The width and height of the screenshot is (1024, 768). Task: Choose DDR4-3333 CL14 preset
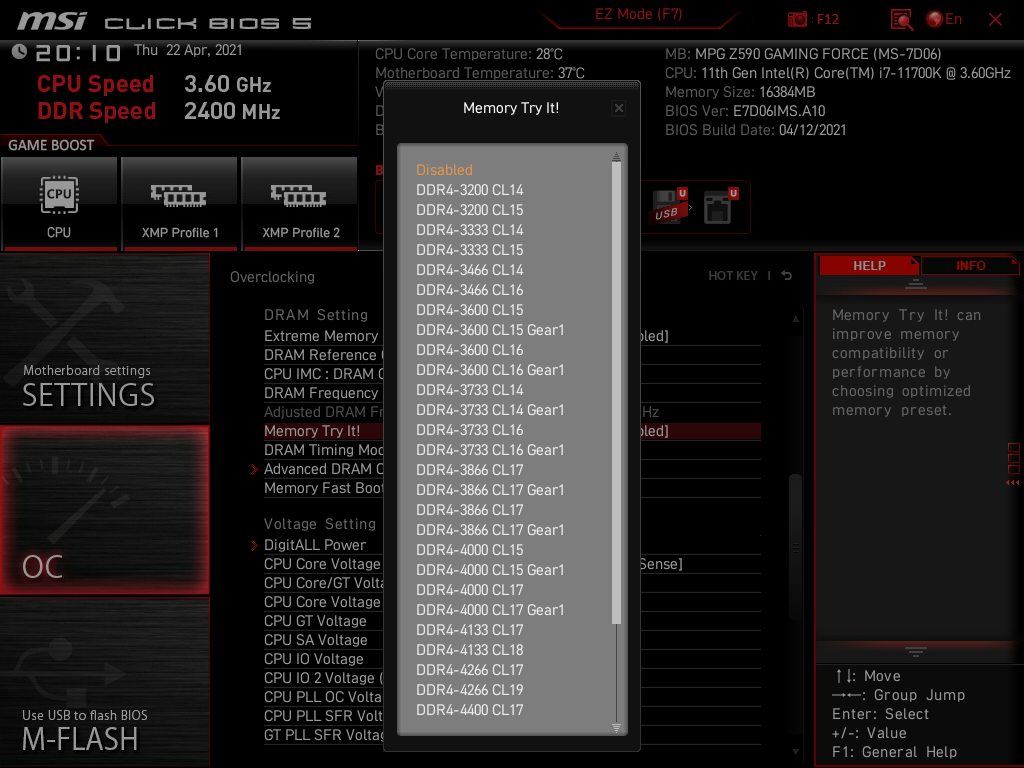coord(470,230)
